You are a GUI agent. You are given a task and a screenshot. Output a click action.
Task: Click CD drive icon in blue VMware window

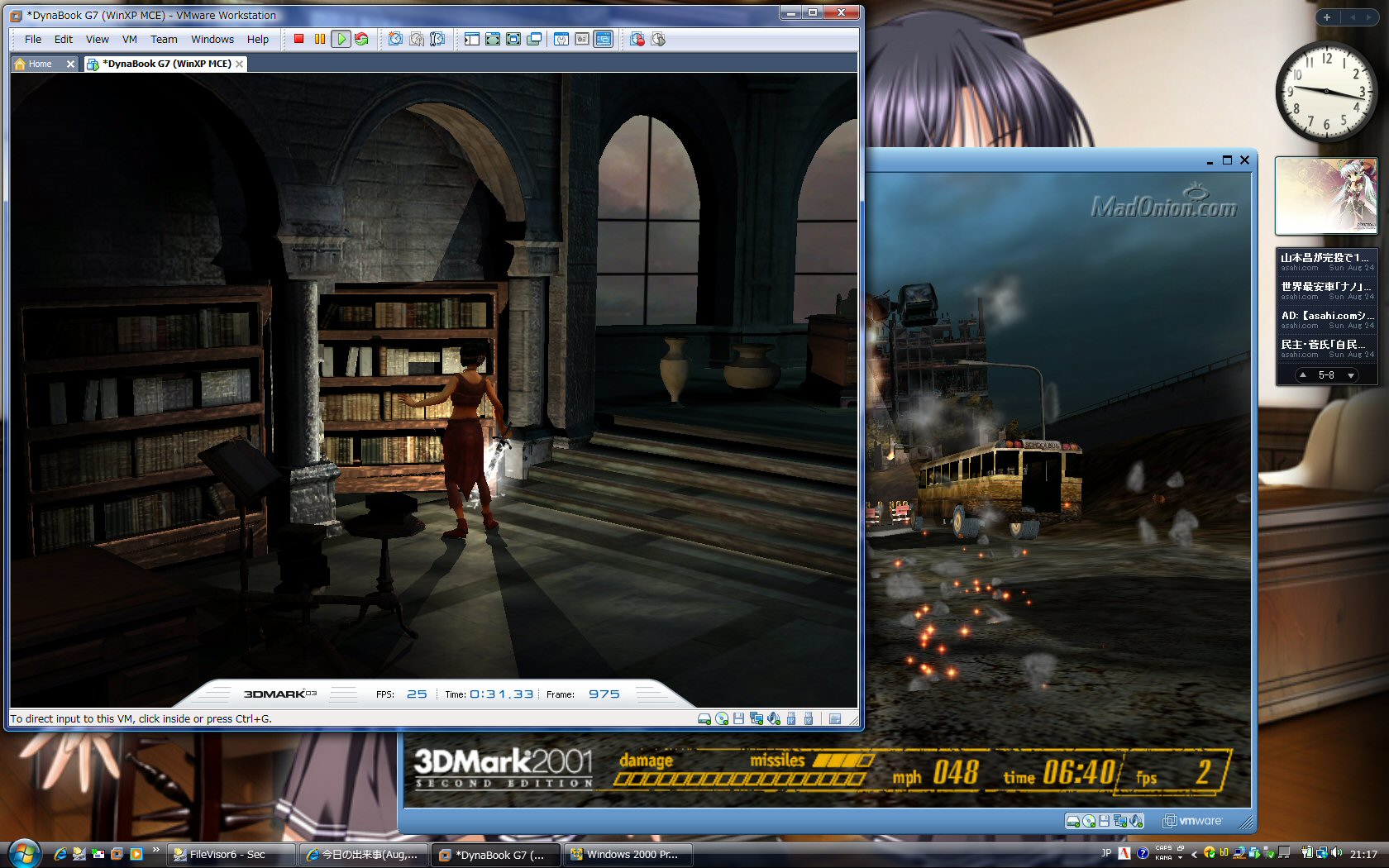[1089, 821]
